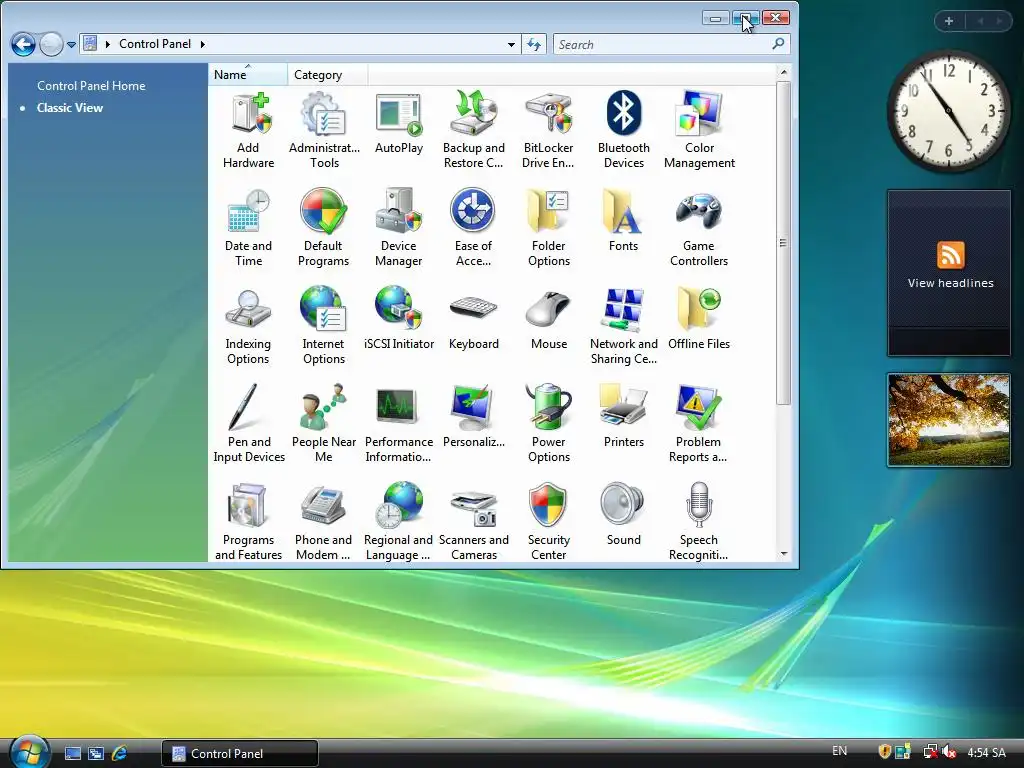Click the slideshow picture gadget
This screenshot has height=768, width=1024.
949,420
